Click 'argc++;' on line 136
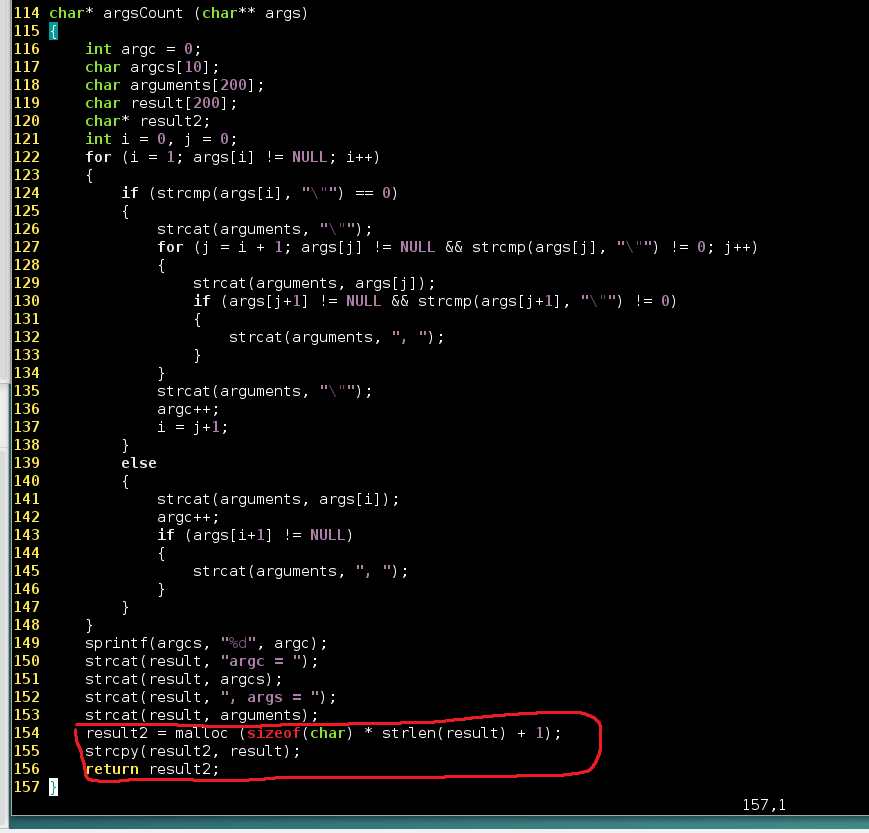 tap(188, 409)
